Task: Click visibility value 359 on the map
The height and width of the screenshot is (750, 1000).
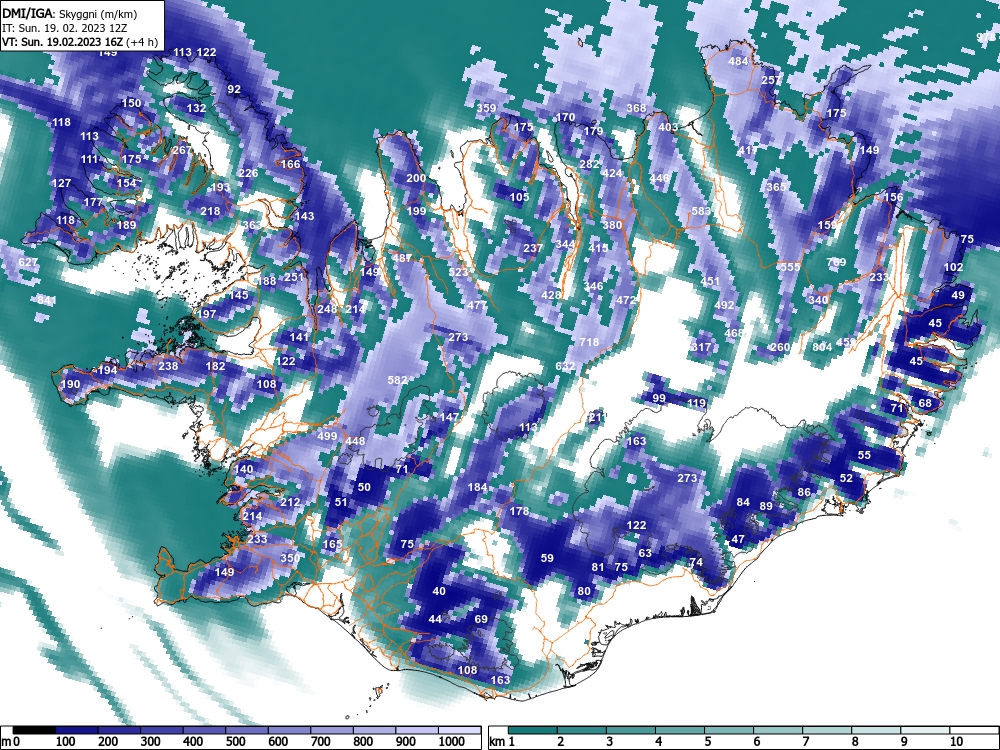Action: coord(487,108)
